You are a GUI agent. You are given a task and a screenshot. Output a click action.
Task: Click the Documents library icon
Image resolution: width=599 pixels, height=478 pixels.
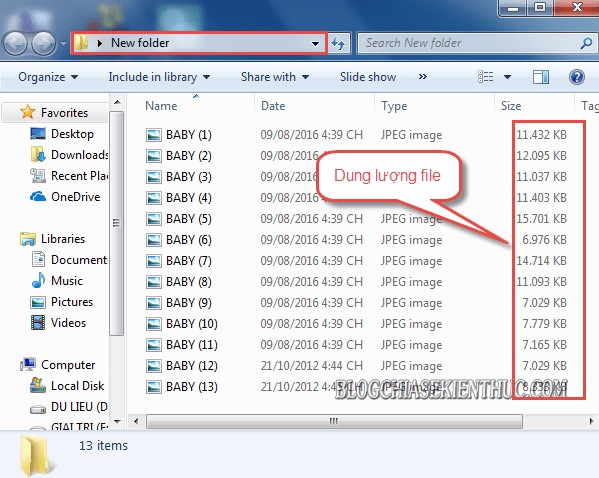click(x=38, y=260)
